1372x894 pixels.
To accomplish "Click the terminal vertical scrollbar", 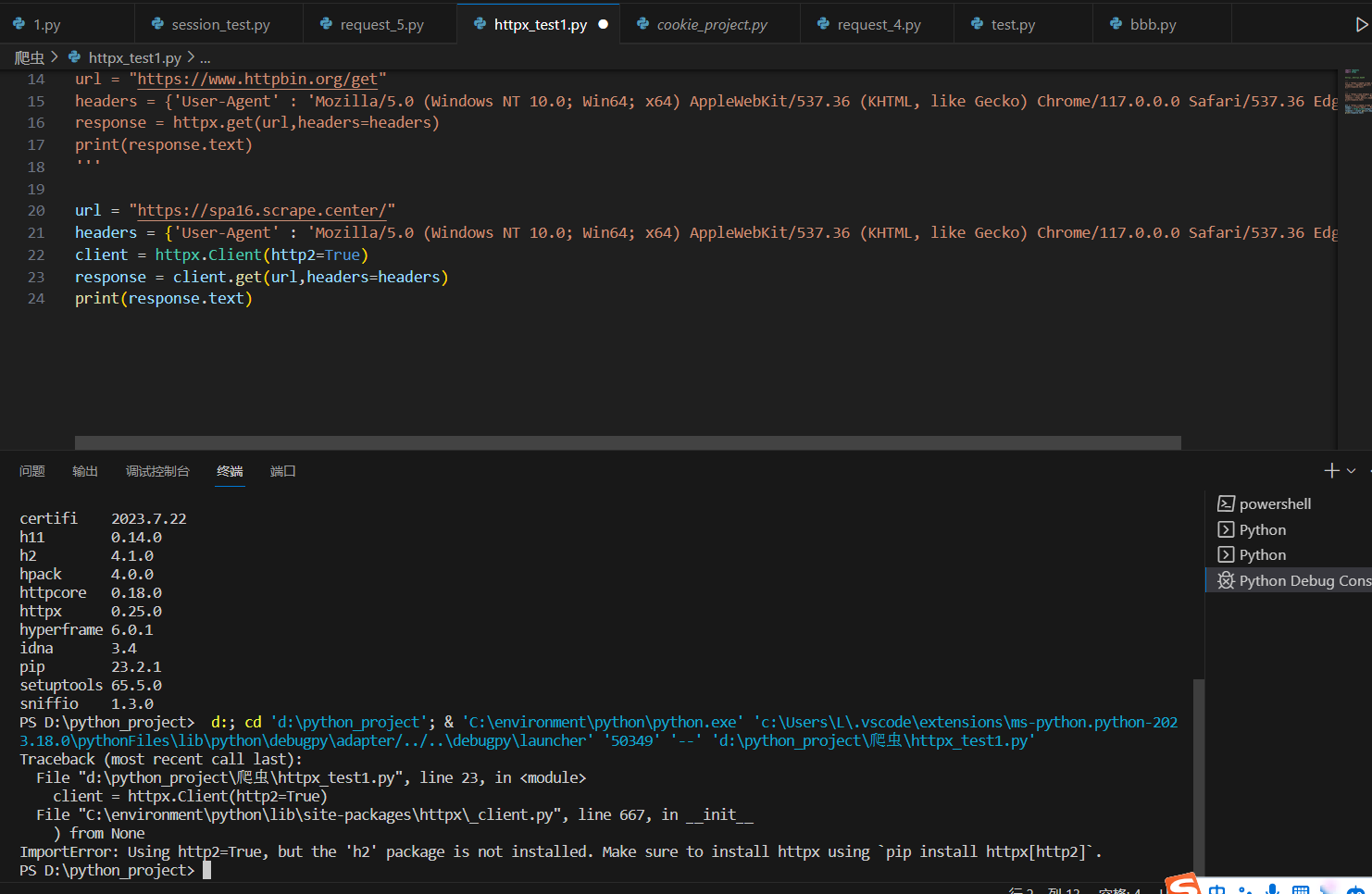I will point(1199,776).
